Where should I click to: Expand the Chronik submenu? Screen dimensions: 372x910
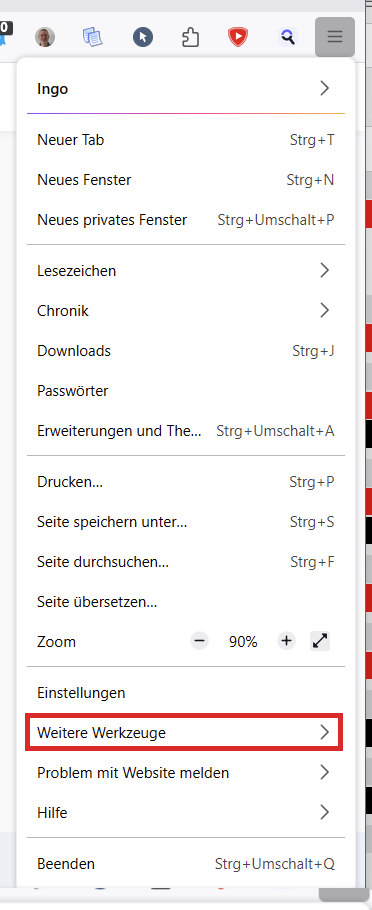186,310
